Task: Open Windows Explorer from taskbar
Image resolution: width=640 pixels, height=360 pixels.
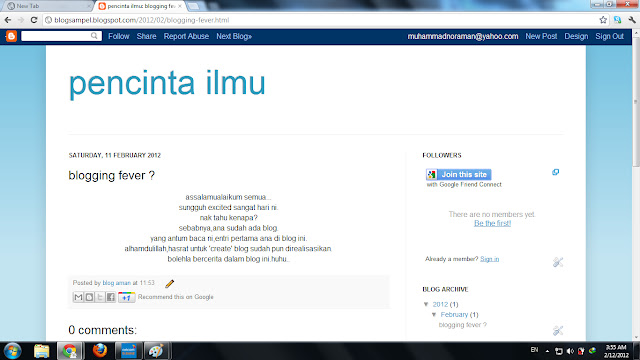Action: tap(41, 351)
